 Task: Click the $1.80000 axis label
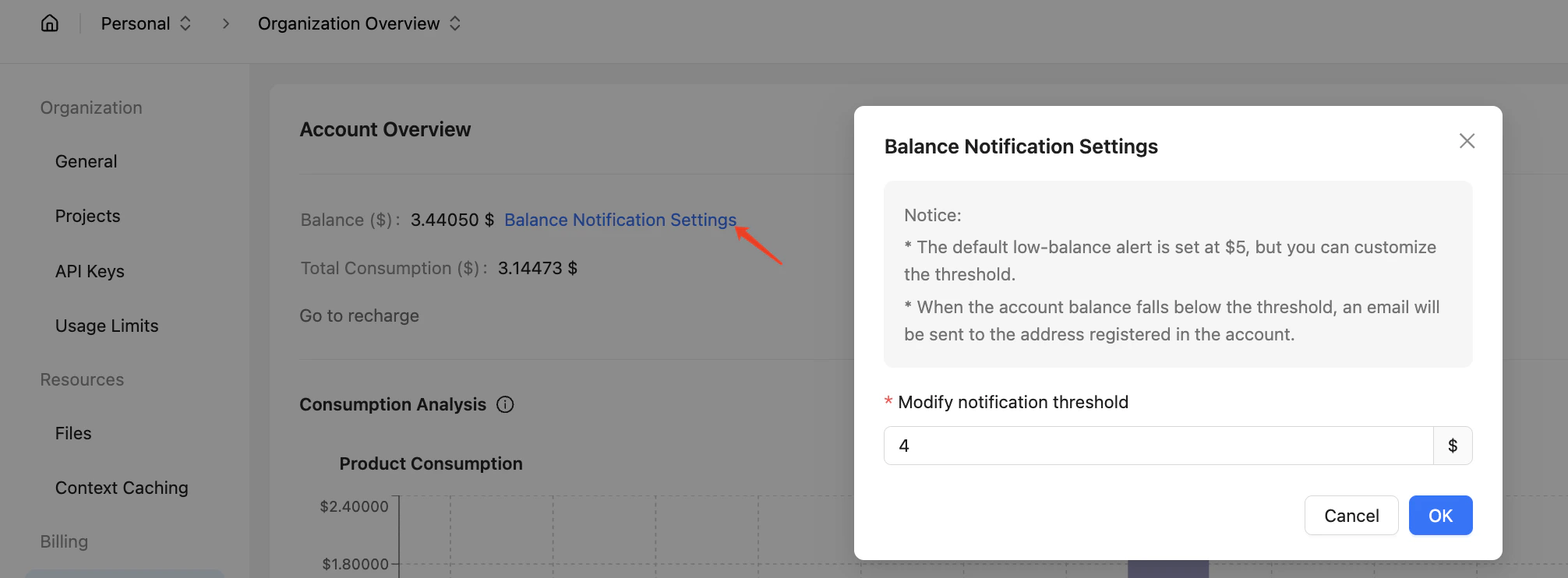pos(355,564)
